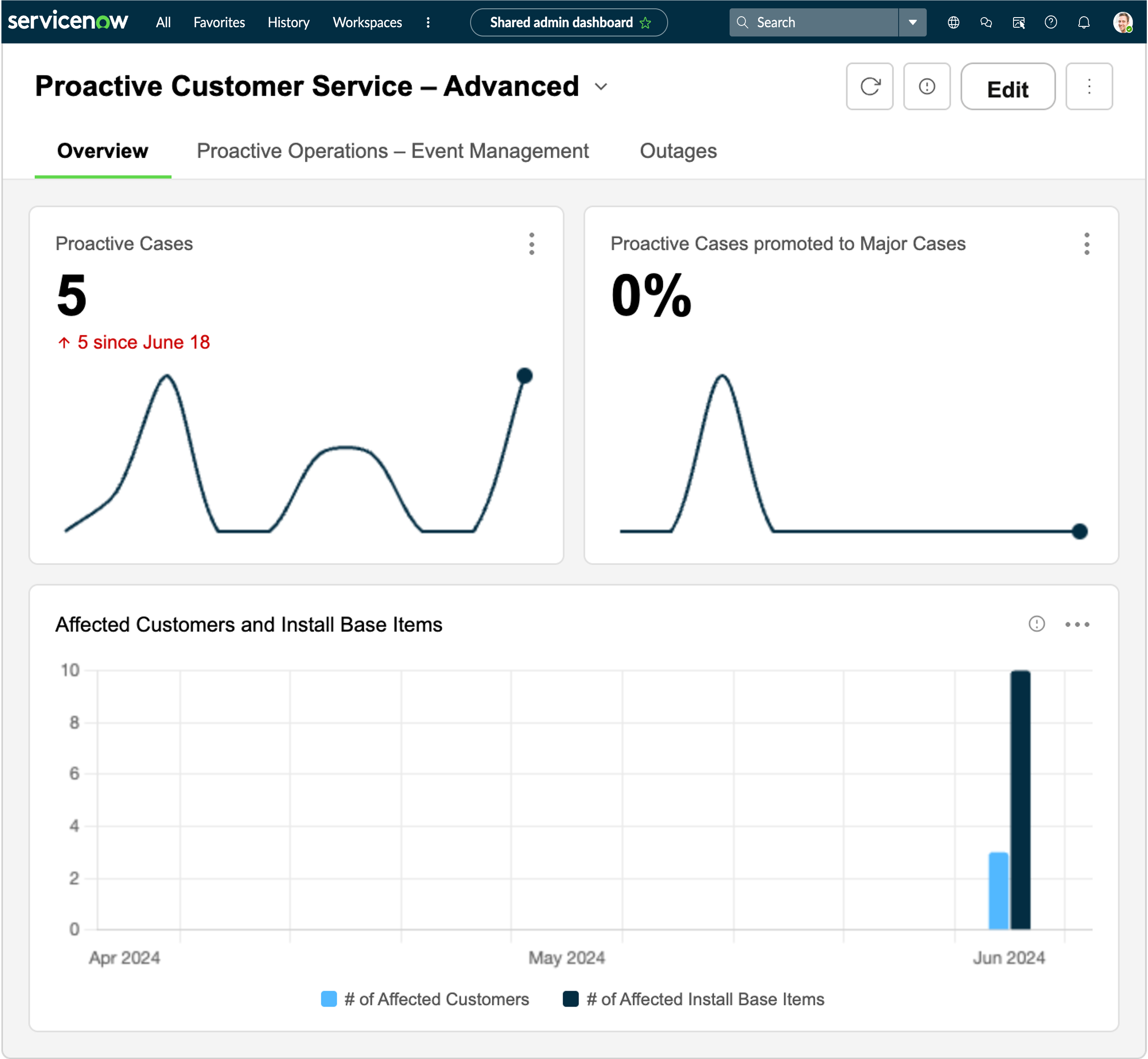
Task: Open the Affected Customers chart info icon
Action: 1036,624
